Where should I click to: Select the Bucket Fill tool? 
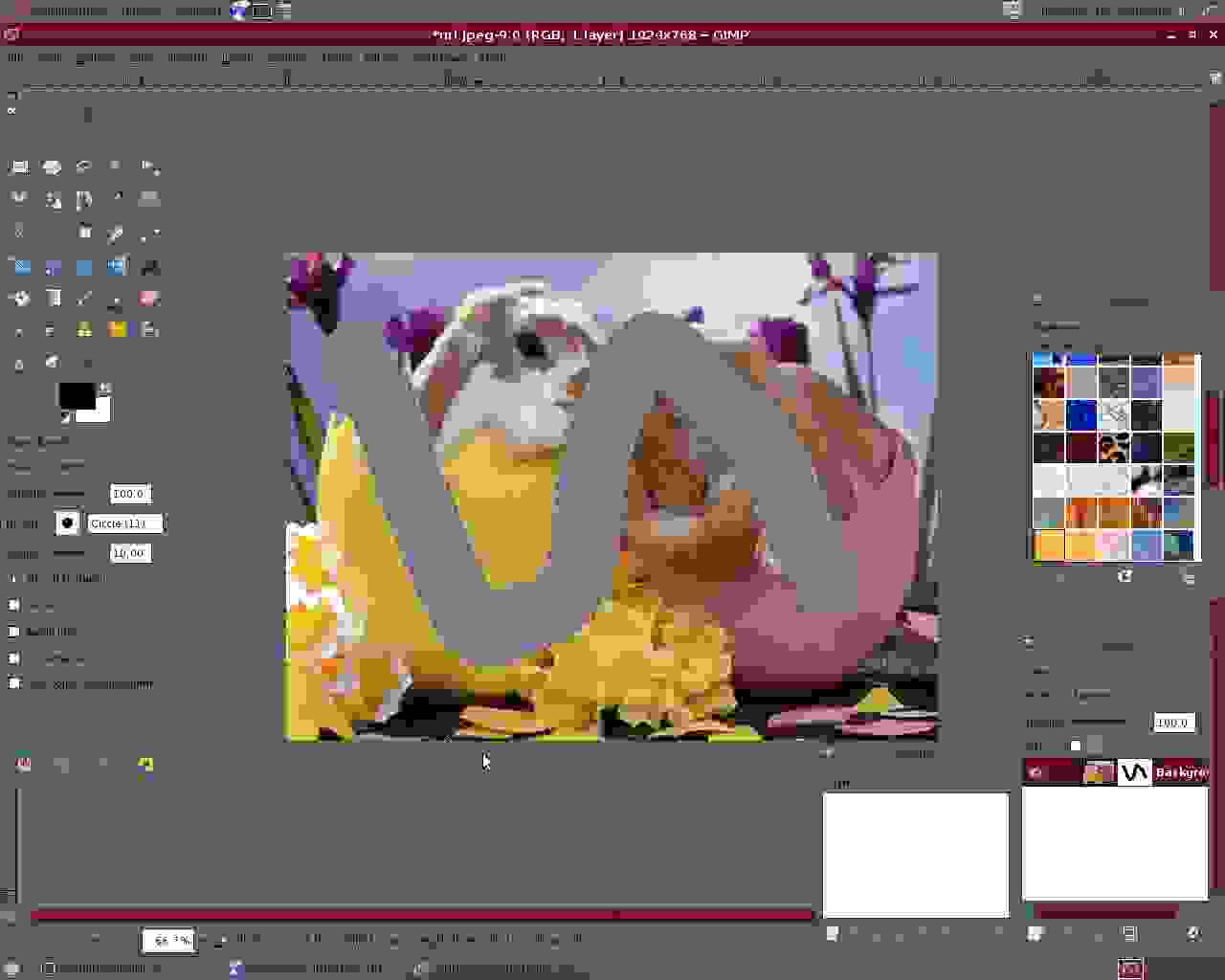(x=19, y=299)
